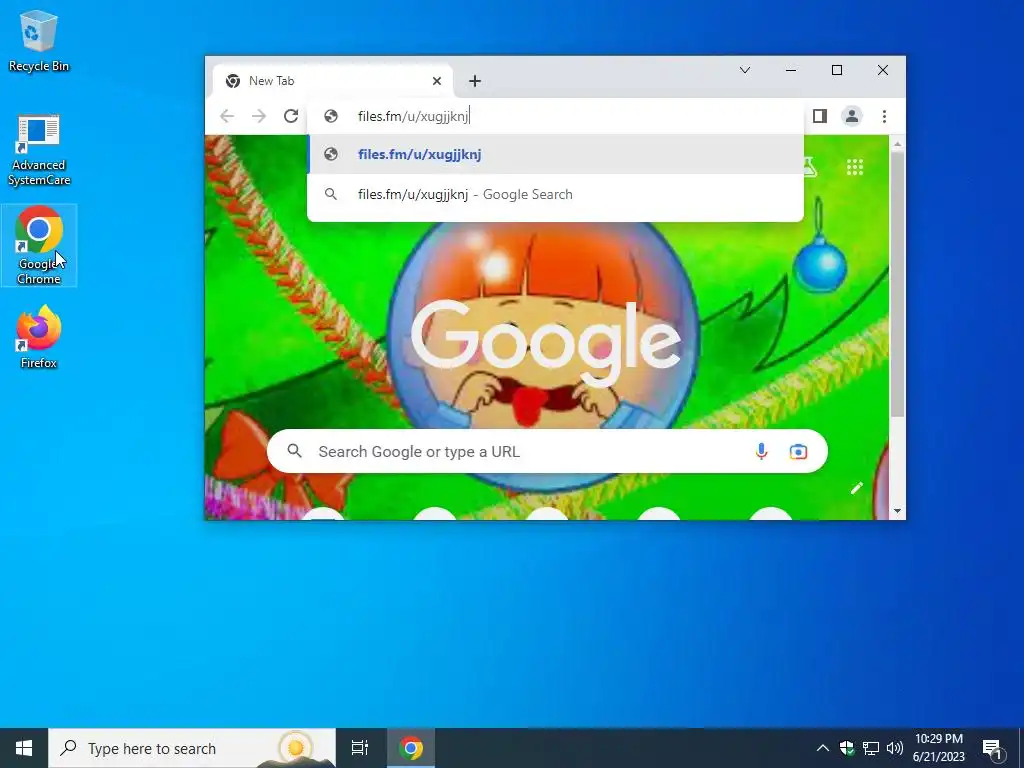Viewport: 1024px width, 768px height.
Task: Open Chrome's side panel icon
Action: click(820, 116)
